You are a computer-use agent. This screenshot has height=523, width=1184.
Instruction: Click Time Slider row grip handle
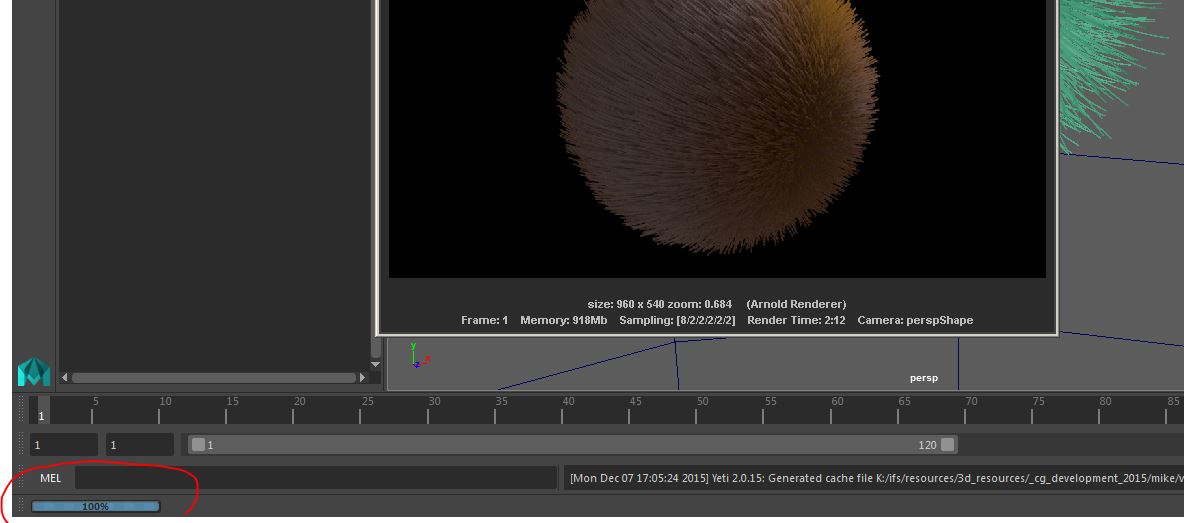pyautogui.click(x=22, y=410)
